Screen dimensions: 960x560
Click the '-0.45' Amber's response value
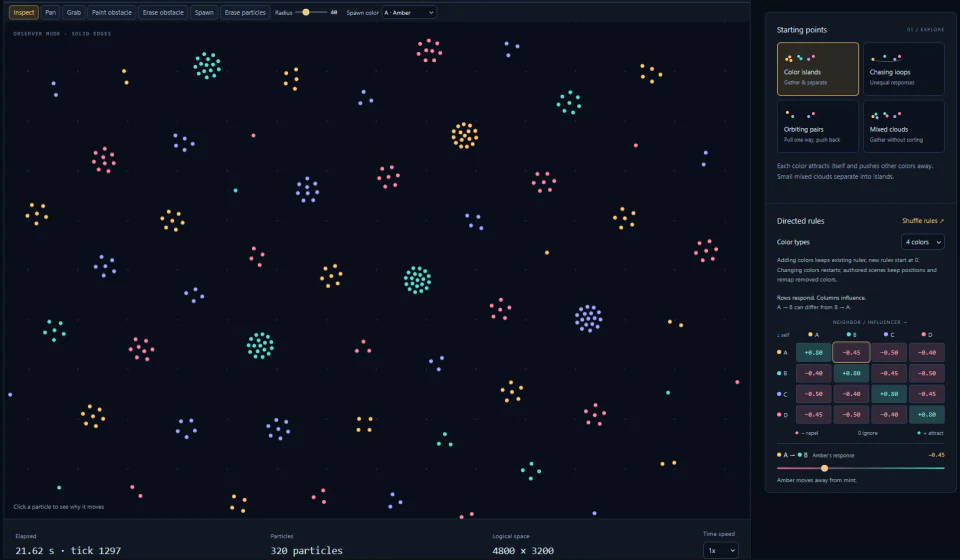click(x=936, y=455)
